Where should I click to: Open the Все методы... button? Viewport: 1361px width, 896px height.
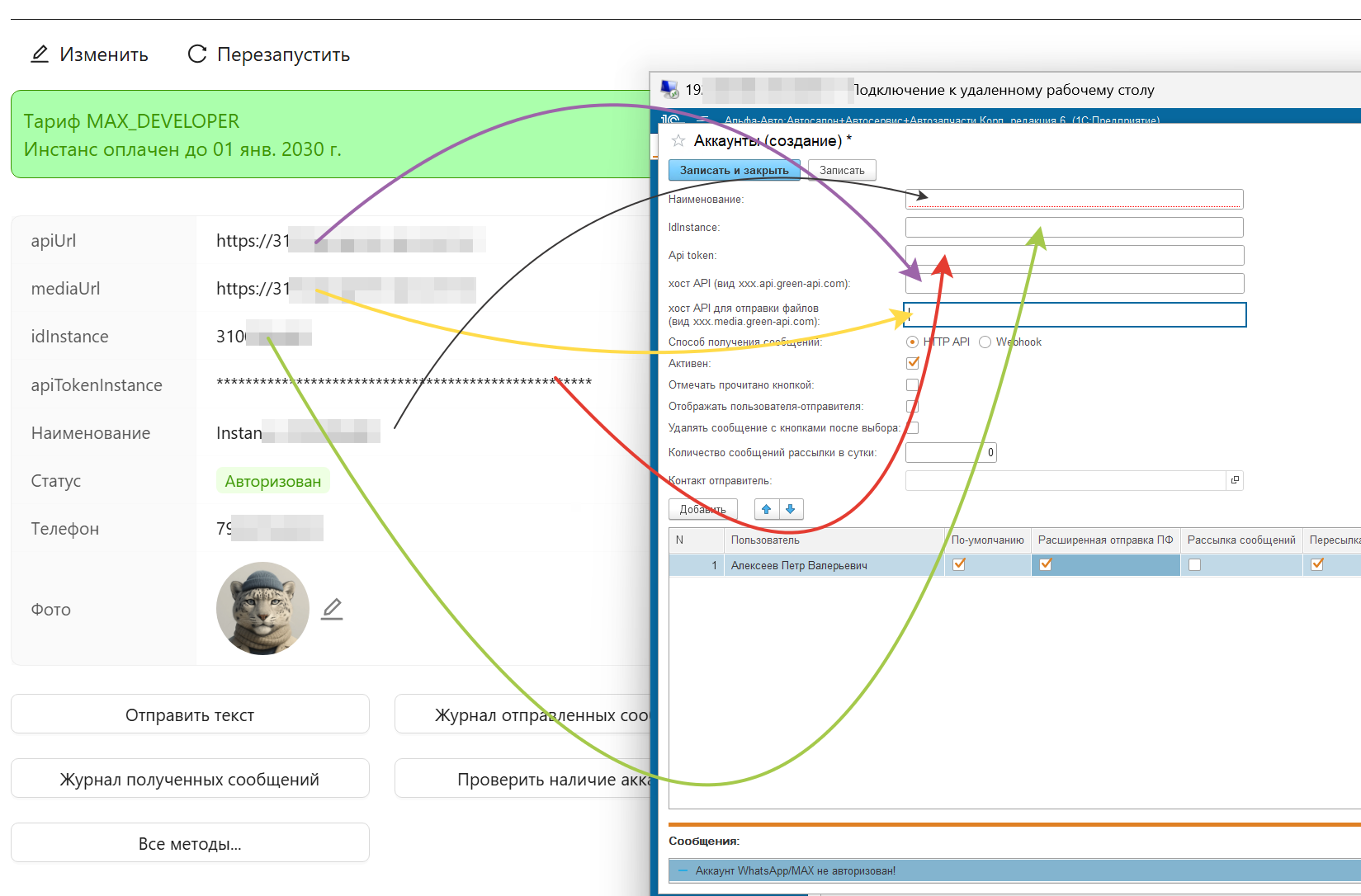coord(190,843)
